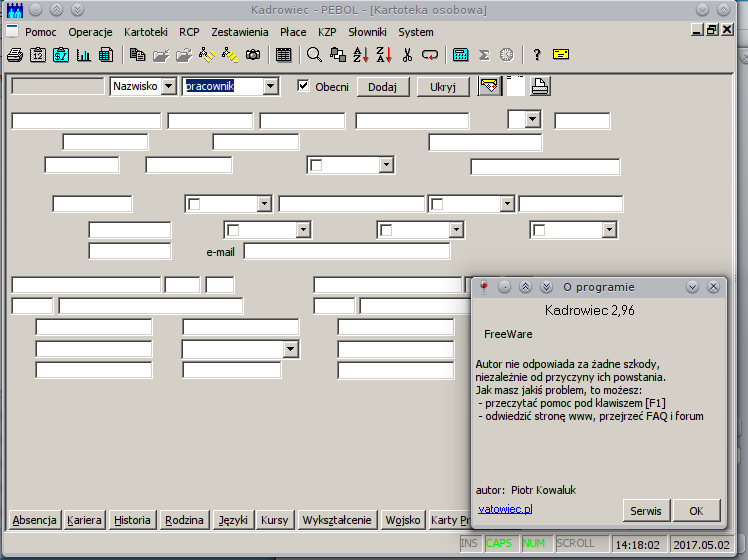Click the printer icon in the toolbar

(14, 54)
